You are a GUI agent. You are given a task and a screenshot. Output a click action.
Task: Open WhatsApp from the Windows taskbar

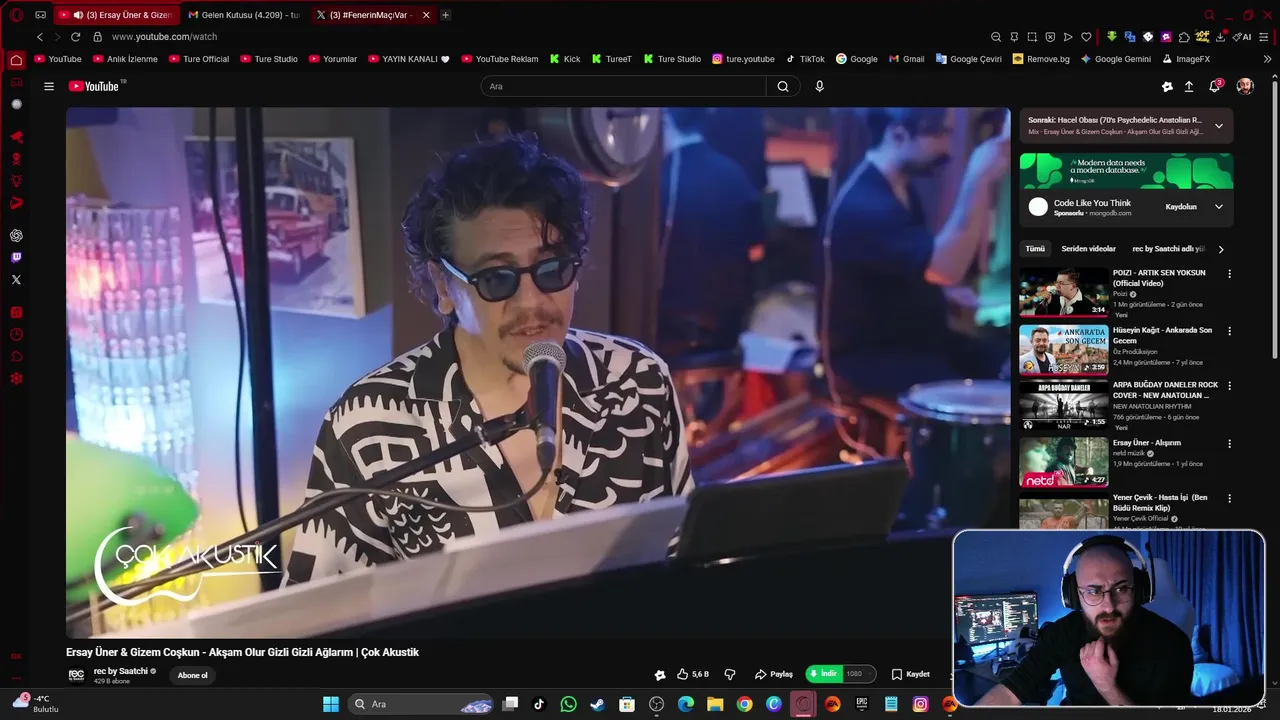coord(569,704)
